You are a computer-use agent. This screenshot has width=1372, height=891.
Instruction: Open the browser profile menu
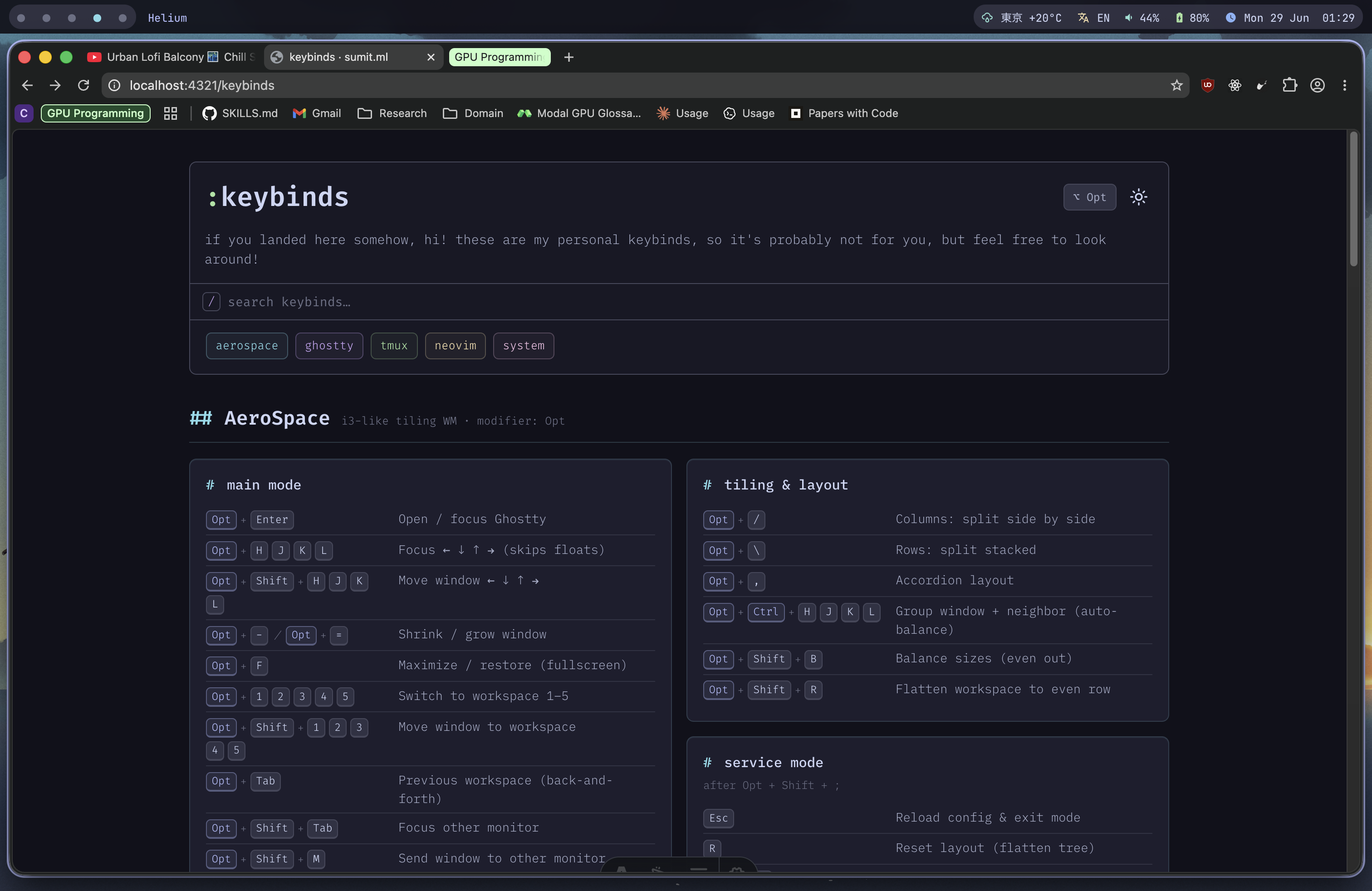pos(1317,85)
